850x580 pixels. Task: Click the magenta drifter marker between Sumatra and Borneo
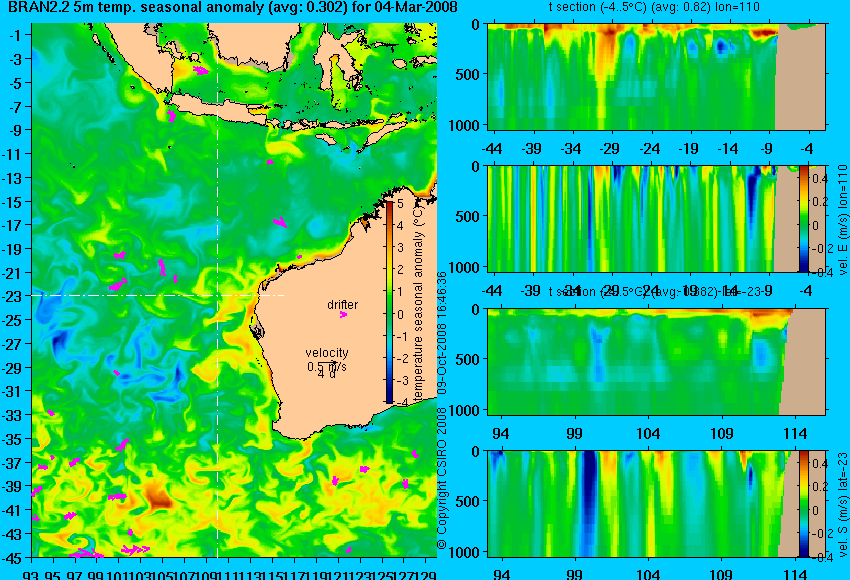201,70
